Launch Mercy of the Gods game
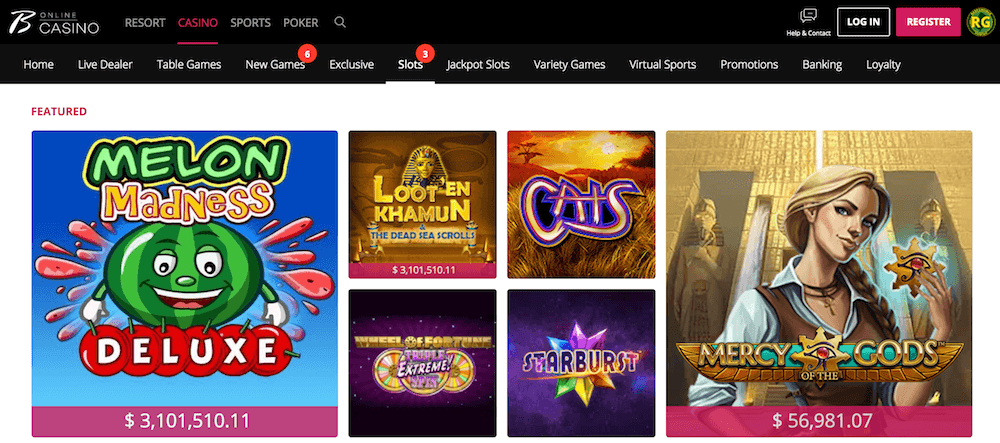This screenshot has height=443, width=1000. [819, 269]
